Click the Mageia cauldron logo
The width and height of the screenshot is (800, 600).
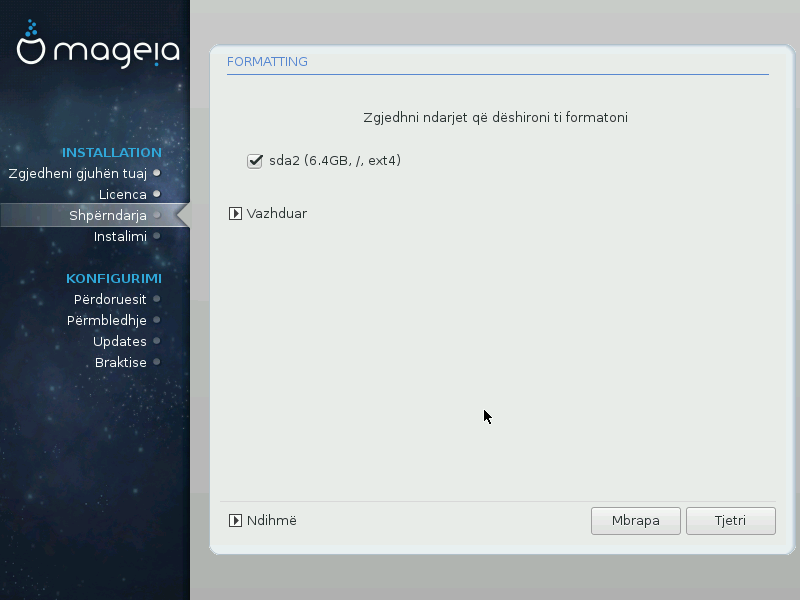[33, 45]
